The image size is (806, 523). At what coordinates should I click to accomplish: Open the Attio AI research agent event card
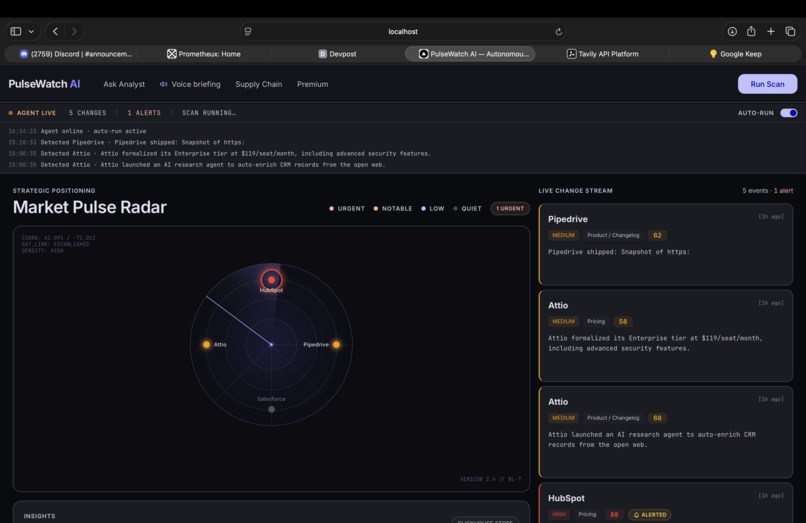(x=666, y=432)
